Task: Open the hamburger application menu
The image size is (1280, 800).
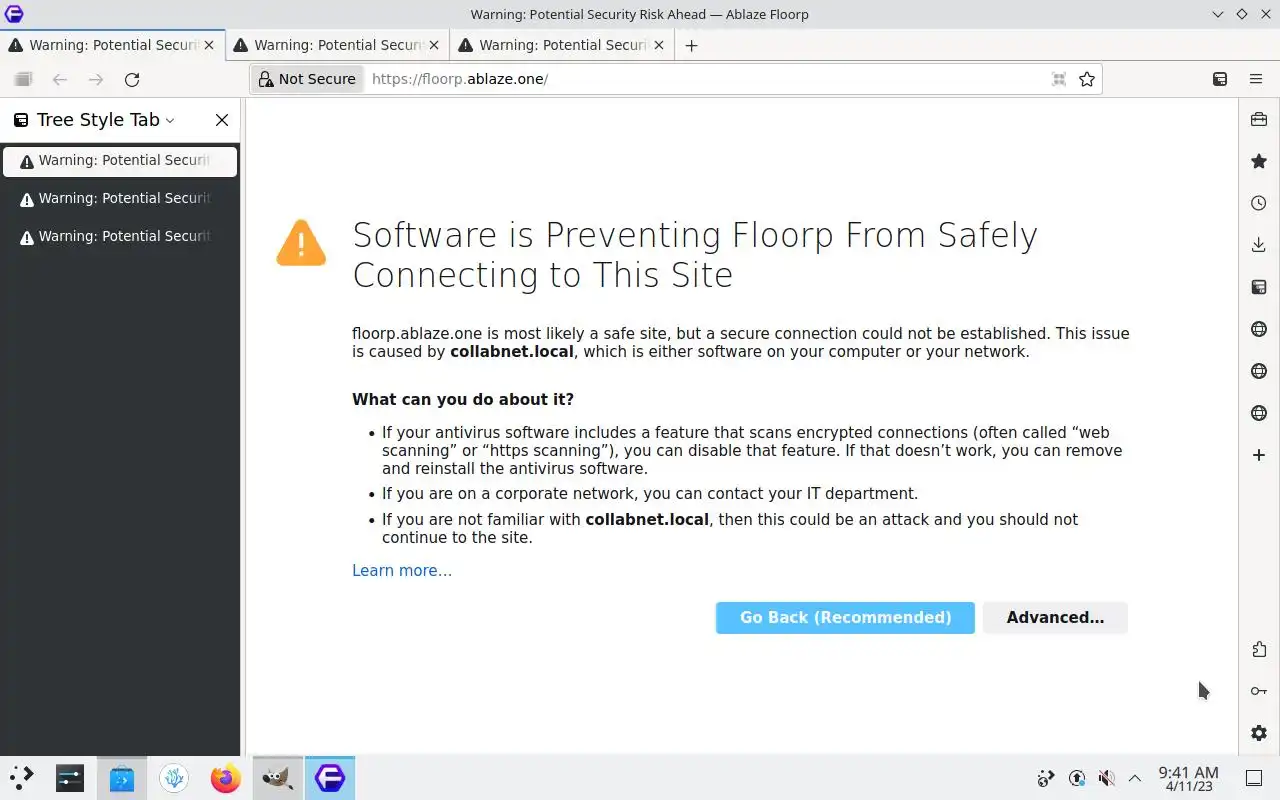Action: (1256, 79)
